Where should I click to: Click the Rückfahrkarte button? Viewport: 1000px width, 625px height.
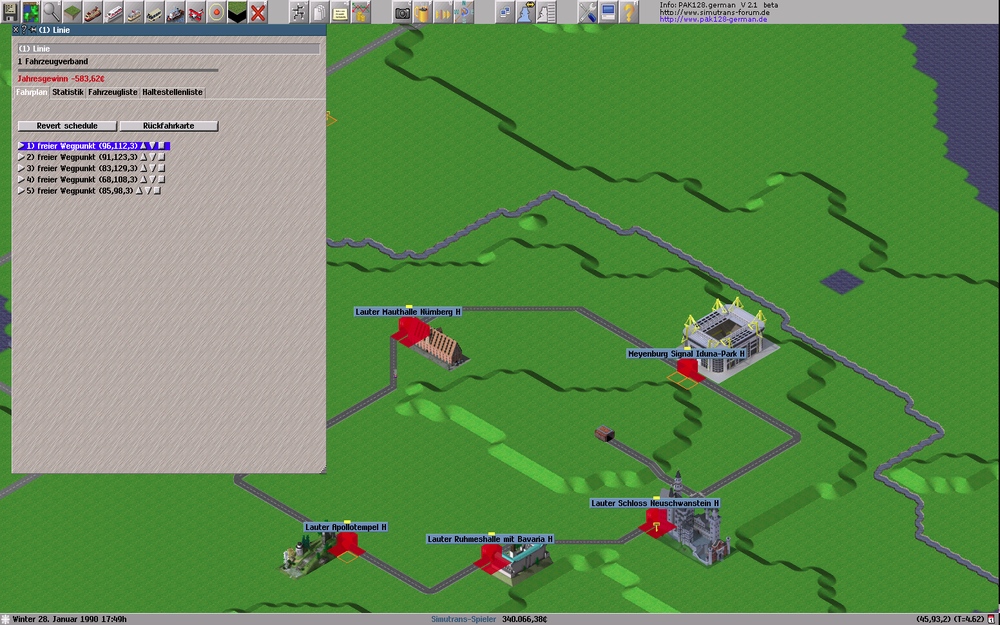coord(168,126)
